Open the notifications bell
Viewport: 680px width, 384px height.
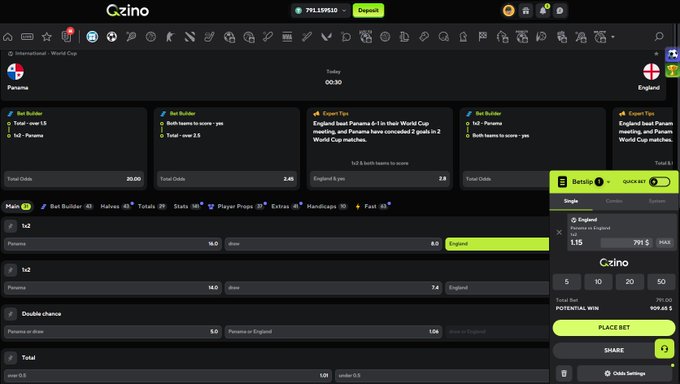tap(543, 10)
